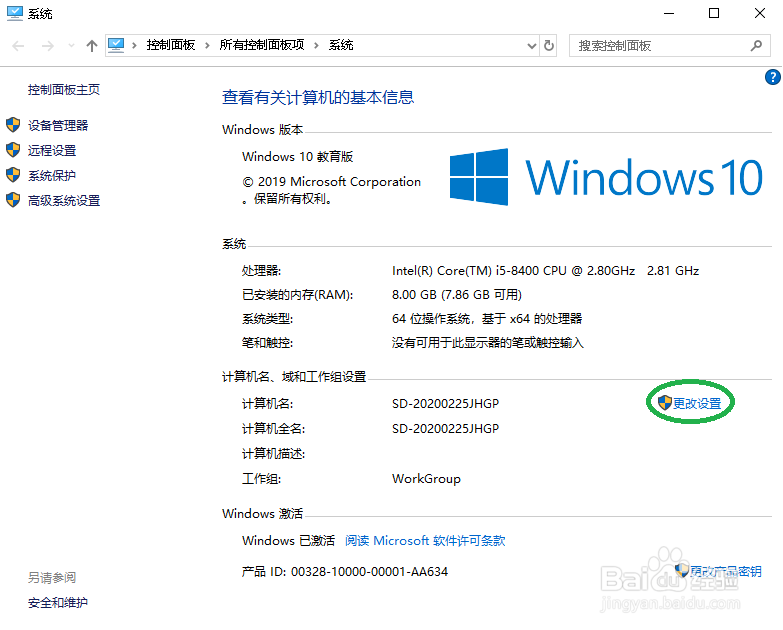
Task: Open 高级系统设置 link
Action: click(63, 200)
